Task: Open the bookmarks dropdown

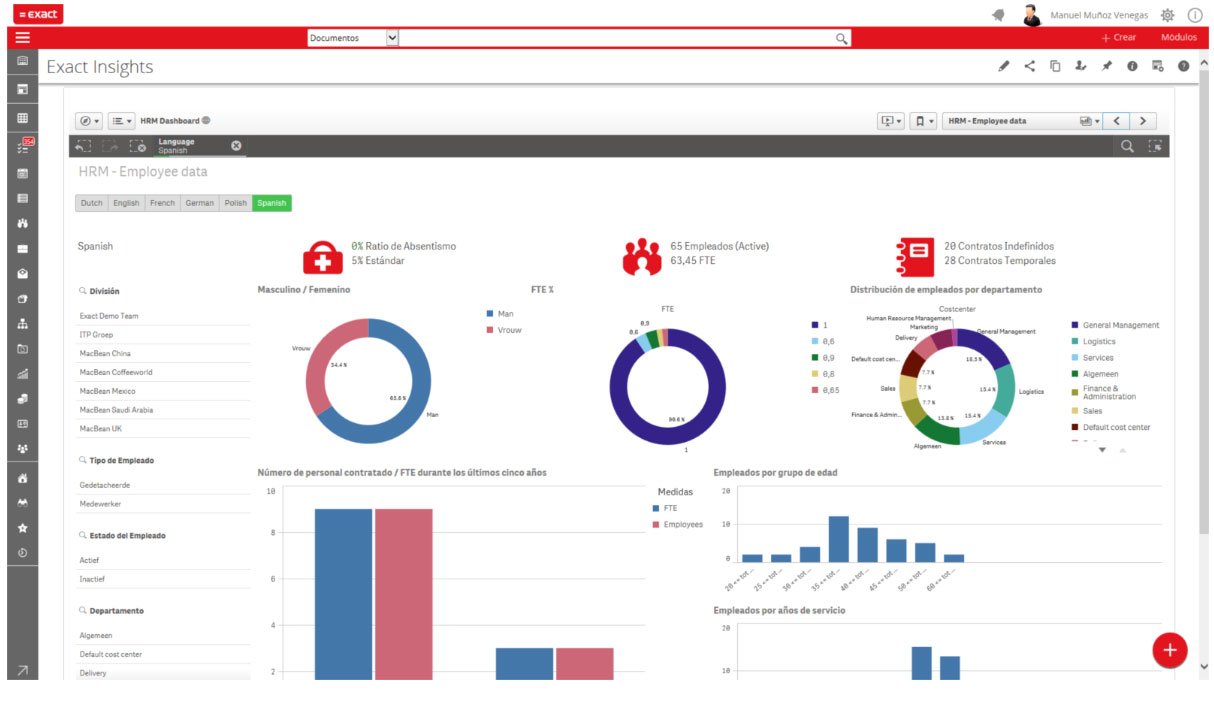Action: 925,121
